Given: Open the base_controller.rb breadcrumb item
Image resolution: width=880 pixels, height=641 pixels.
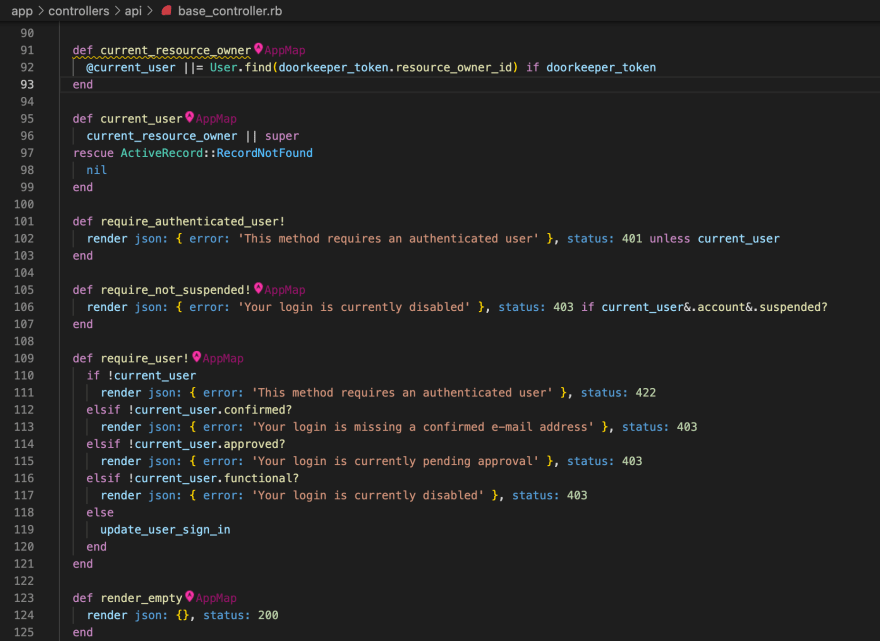Looking at the screenshot, I should click(230, 11).
